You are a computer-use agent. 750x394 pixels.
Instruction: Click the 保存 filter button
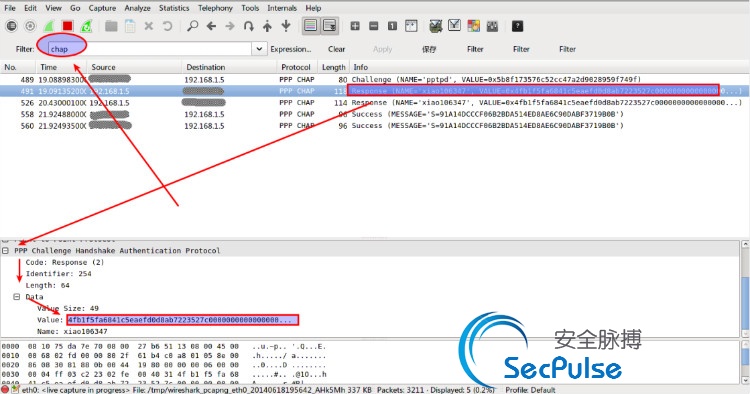(429, 49)
